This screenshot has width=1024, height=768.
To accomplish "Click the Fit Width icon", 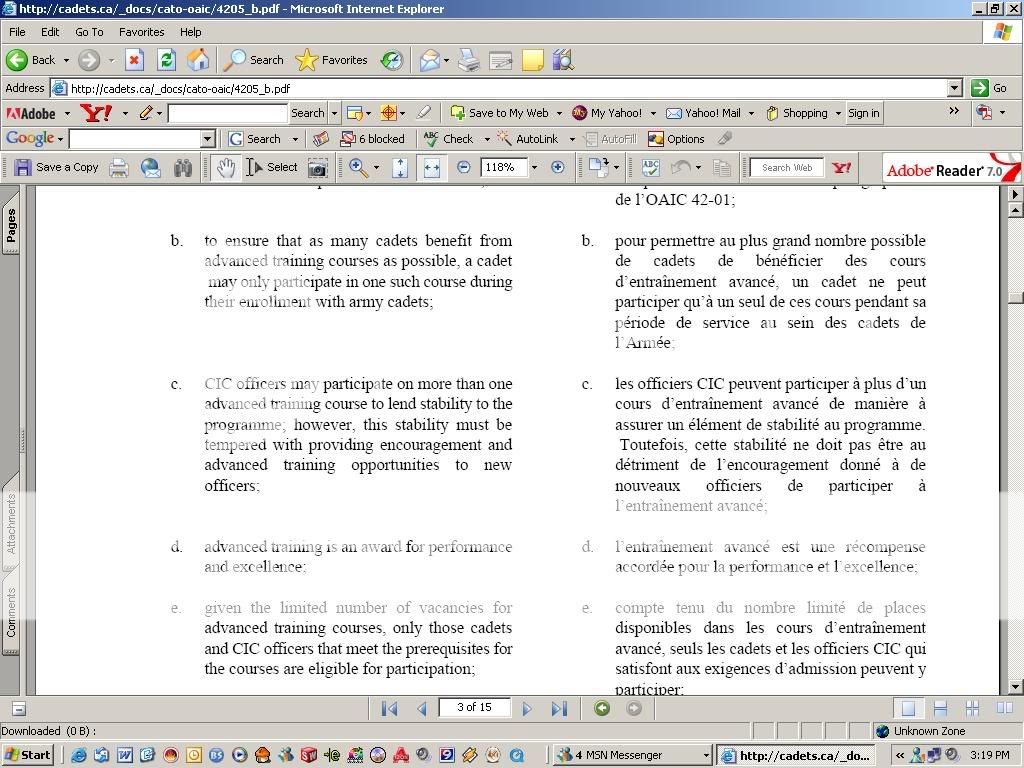I will pos(431,168).
